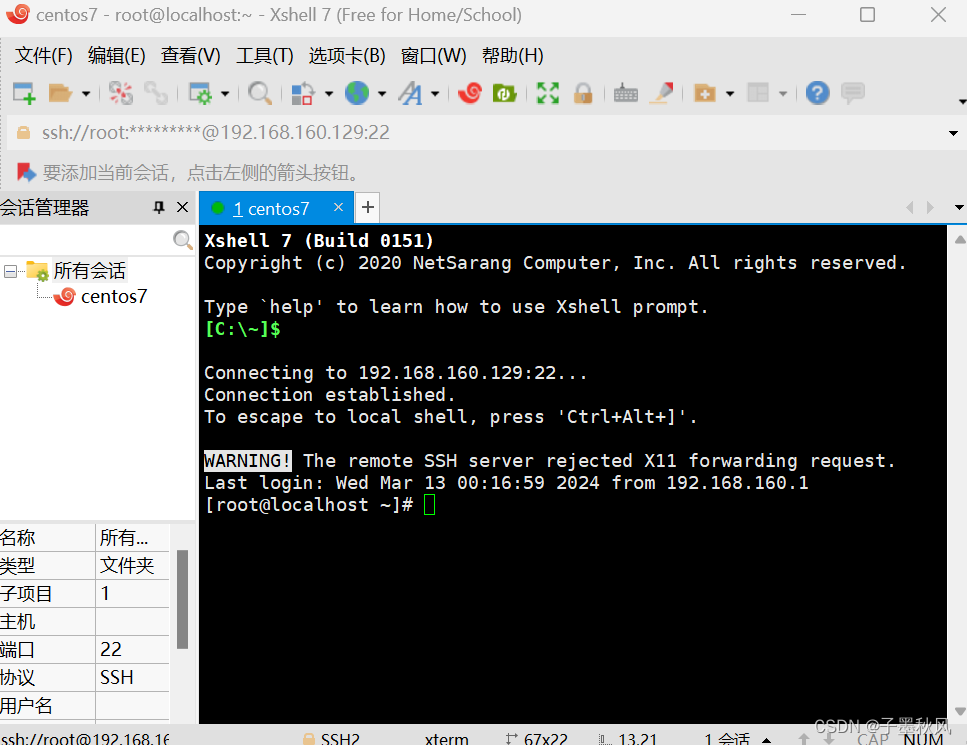Click xterm in the status bar
This screenshot has height=745, width=967.
446,738
